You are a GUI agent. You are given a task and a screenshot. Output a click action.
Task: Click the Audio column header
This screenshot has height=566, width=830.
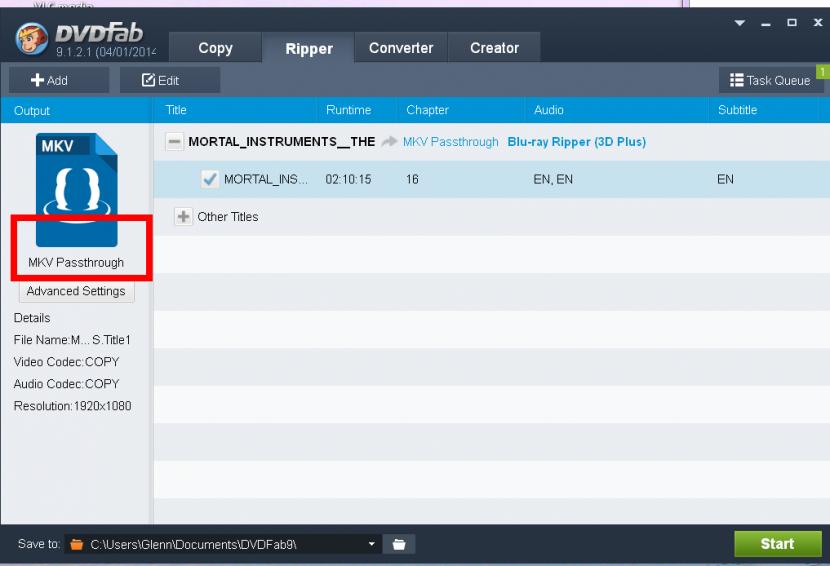548,110
